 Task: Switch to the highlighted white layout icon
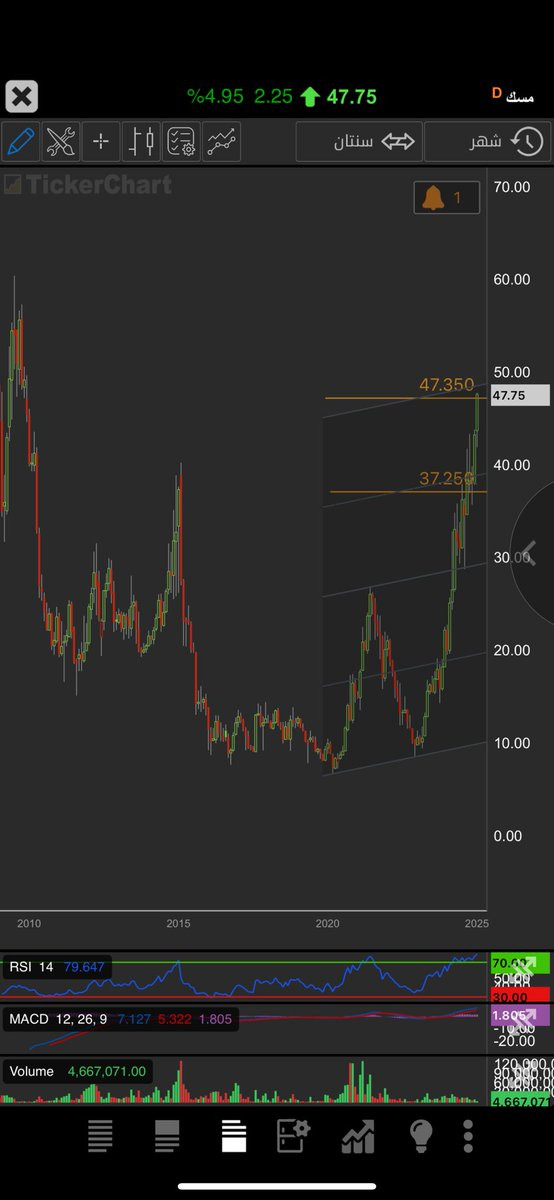[x=234, y=1136]
